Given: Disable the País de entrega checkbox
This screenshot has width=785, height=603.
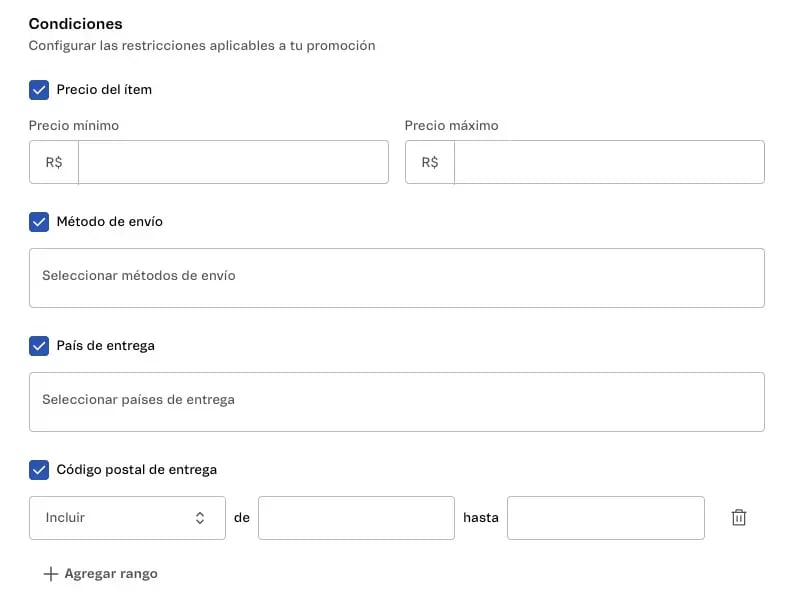Looking at the screenshot, I should [x=39, y=346].
